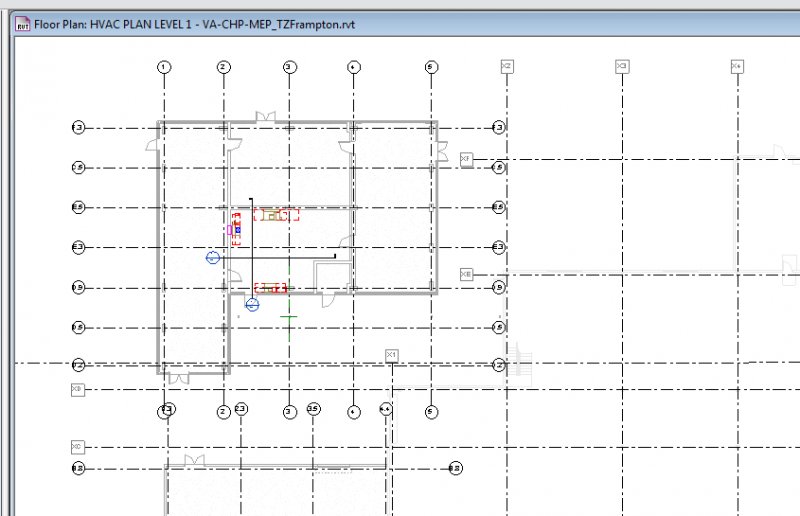Select the right F.3 grid bubble
This screenshot has height=516, width=800.
[499, 127]
